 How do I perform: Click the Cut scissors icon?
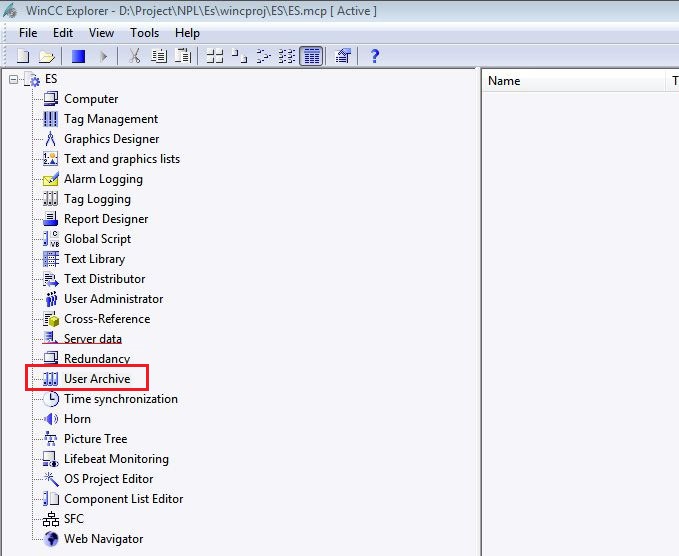(135, 56)
